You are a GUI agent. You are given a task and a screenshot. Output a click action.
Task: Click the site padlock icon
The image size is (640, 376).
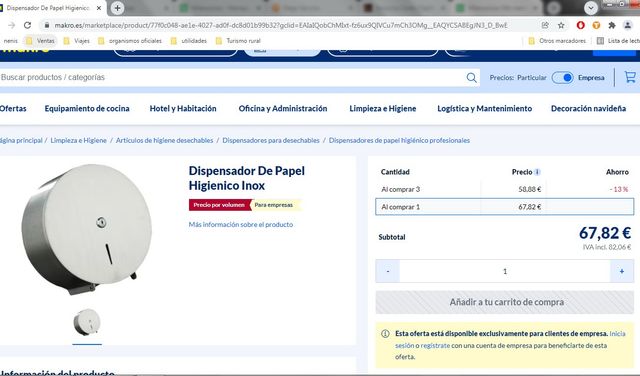pos(47,25)
